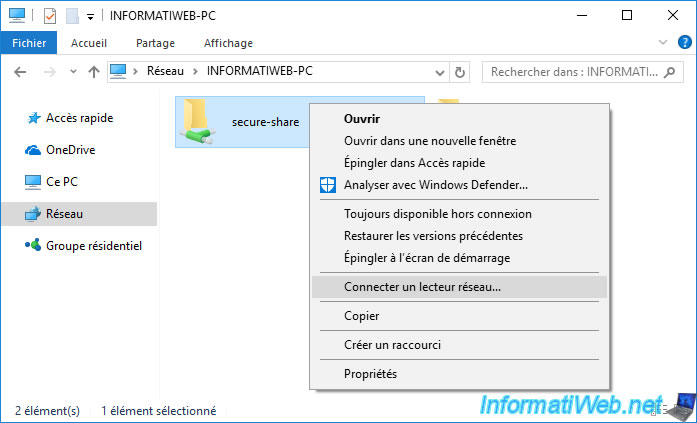Open the recent locations dropdown arrow
The image size is (697, 423).
(x=73, y=72)
